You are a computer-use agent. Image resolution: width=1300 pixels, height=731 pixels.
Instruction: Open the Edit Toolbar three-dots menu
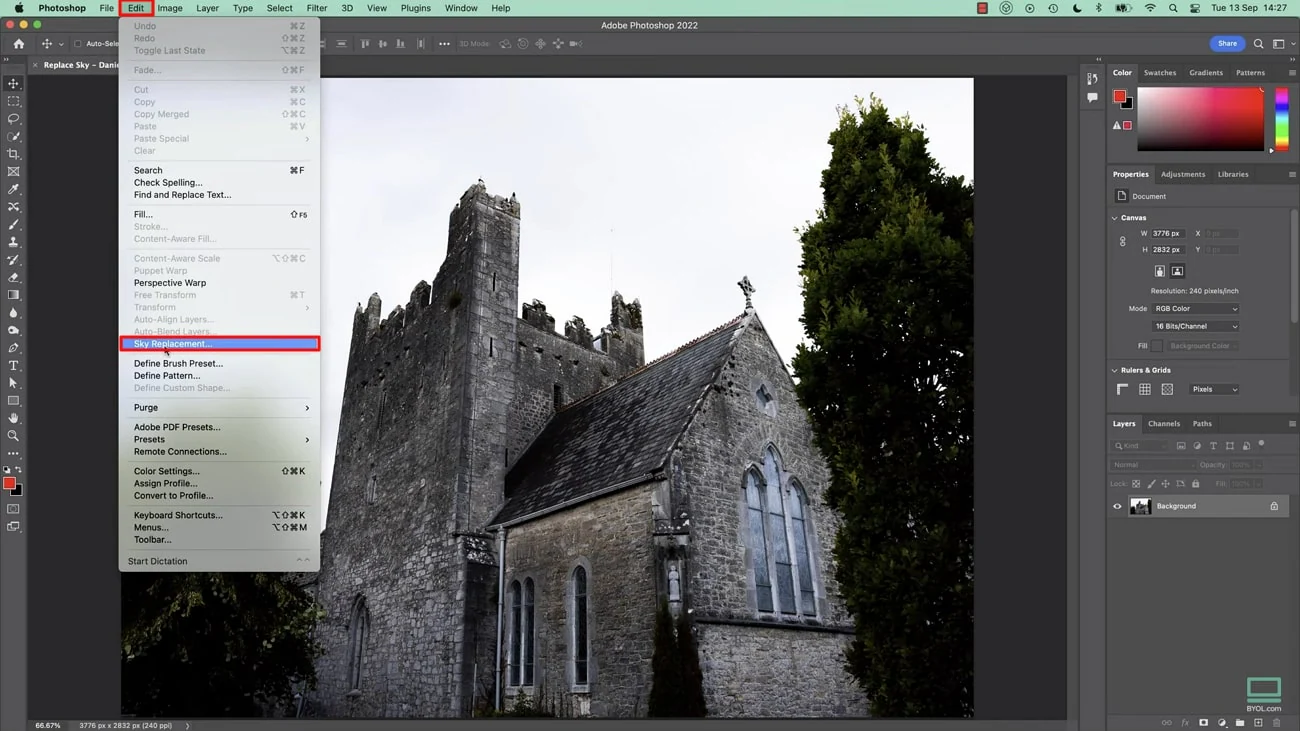click(x=13, y=454)
